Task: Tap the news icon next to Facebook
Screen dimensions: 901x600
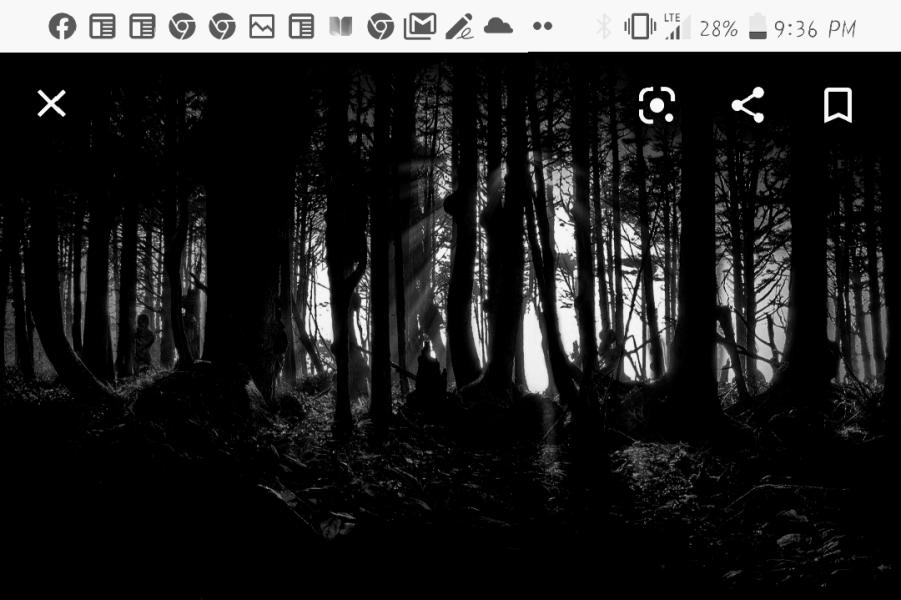Action: click(102, 27)
